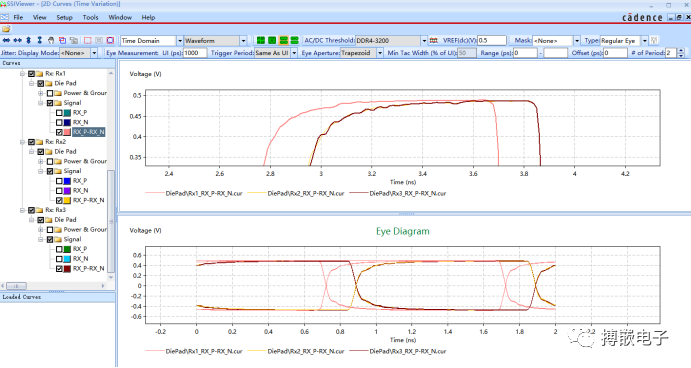The width and height of the screenshot is (691, 368).
Task: Select the last green stacked layout icon
Action: (x=295, y=41)
